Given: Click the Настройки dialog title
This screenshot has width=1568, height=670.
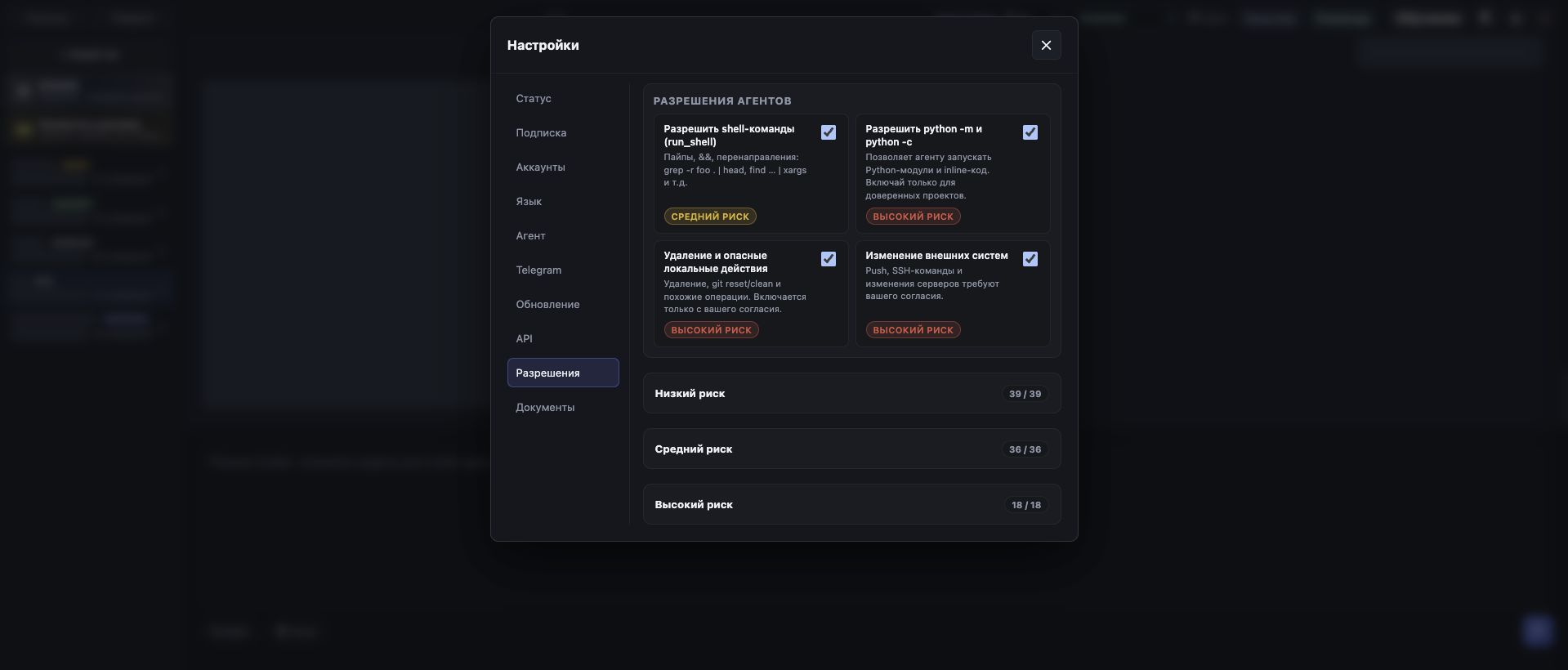Looking at the screenshot, I should (x=543, y=45).
